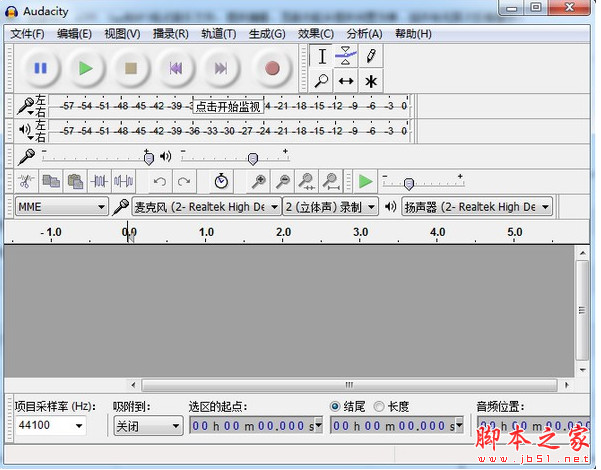Open the speaker playback device dropdown
Image resolution: width=601 pixels, height=470 pixels.
(x=477, y=207)
